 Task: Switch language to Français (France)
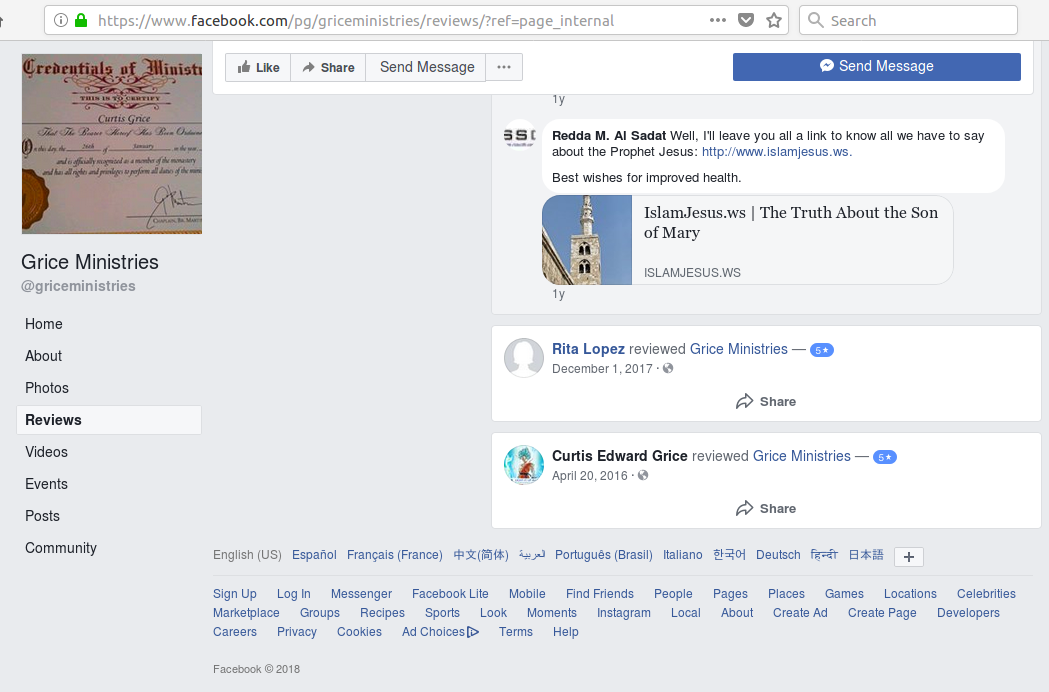click(395, 555)
